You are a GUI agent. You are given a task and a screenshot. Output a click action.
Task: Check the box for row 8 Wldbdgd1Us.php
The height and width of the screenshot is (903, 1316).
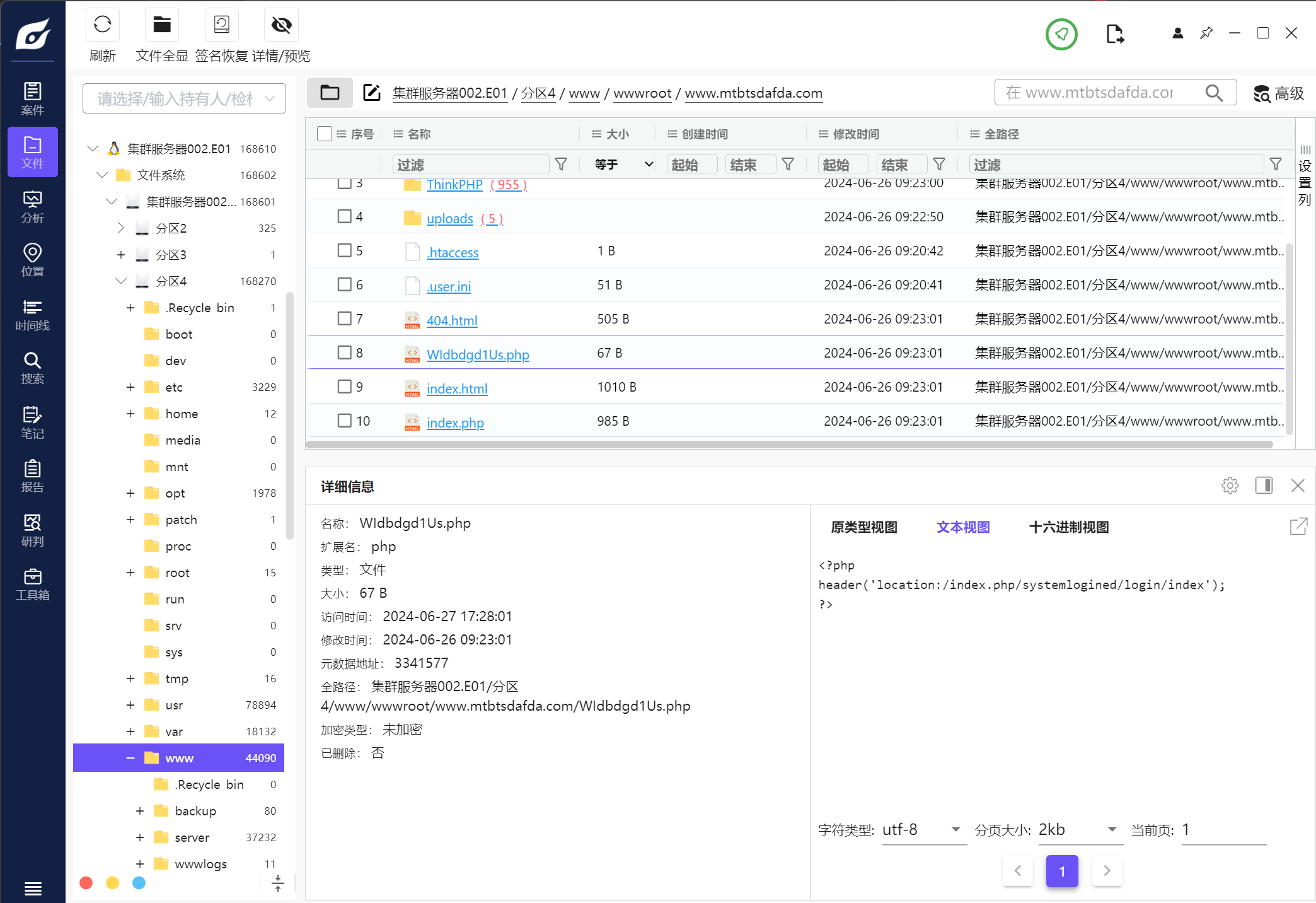344,352
